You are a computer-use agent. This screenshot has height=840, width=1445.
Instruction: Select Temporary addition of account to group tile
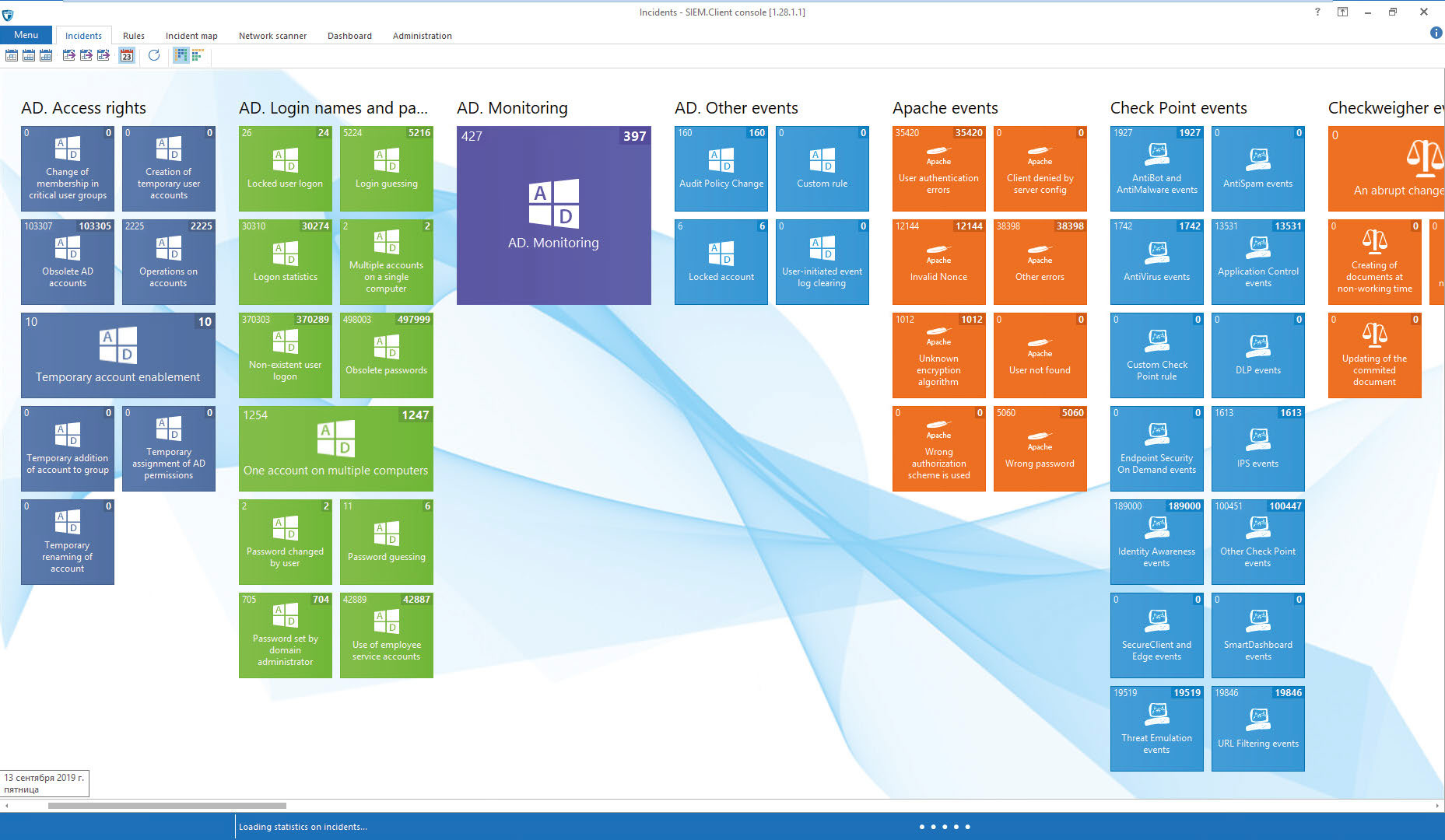coord(68,449)
